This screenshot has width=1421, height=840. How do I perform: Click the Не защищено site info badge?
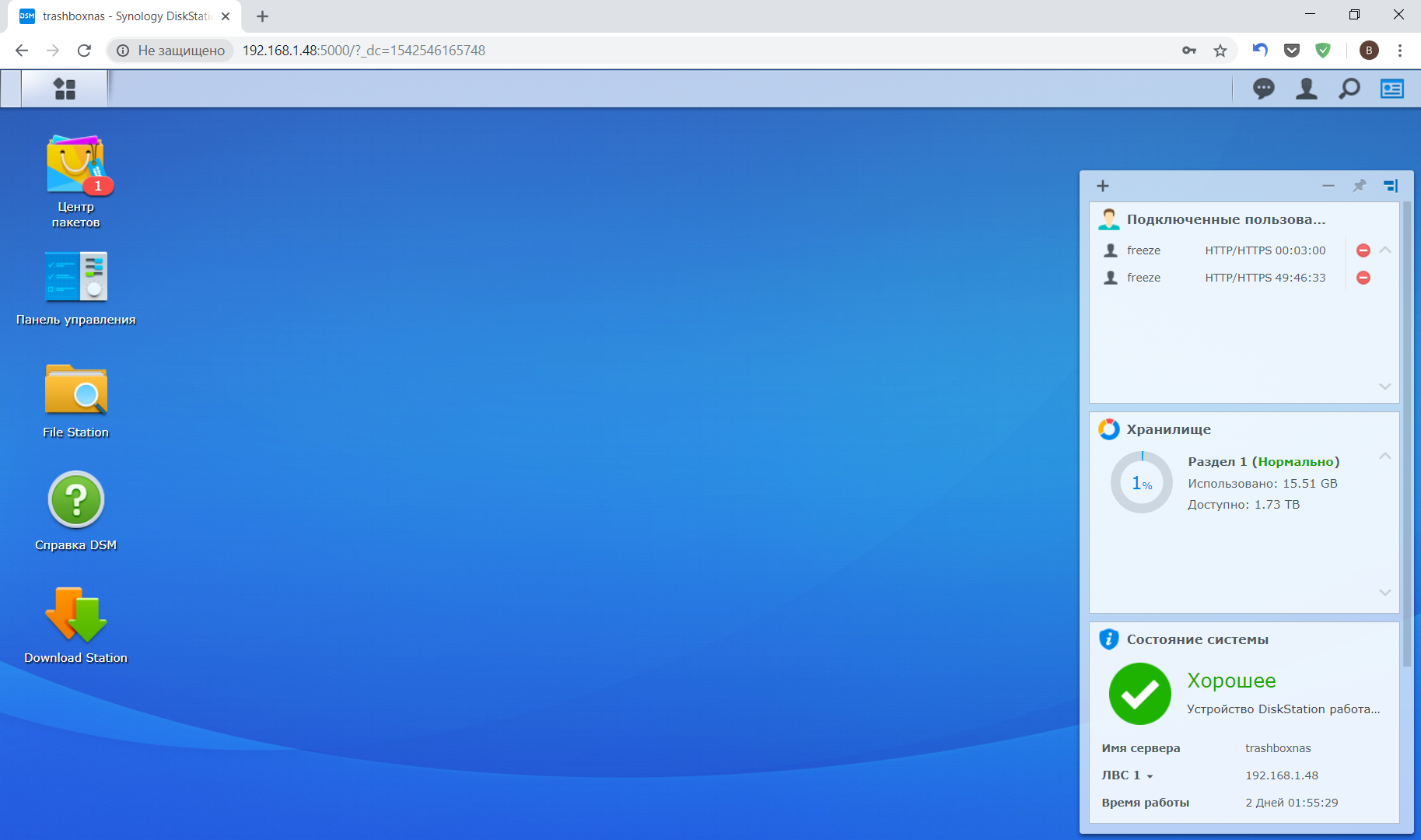coord(171,51)
